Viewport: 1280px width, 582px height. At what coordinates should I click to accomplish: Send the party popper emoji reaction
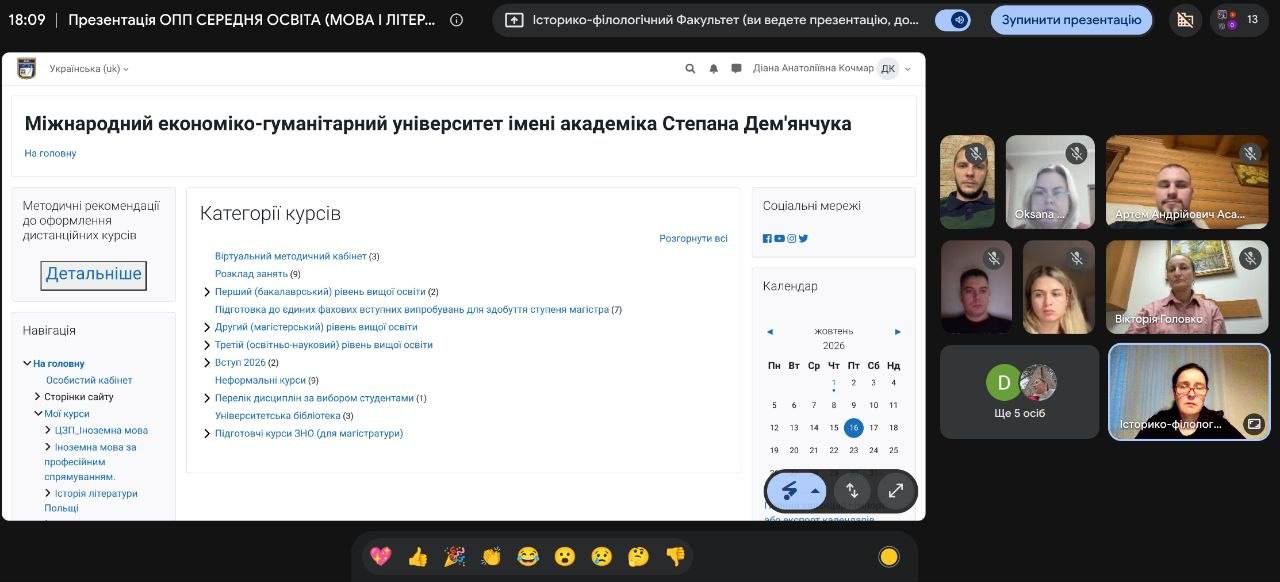click(454, 557)
